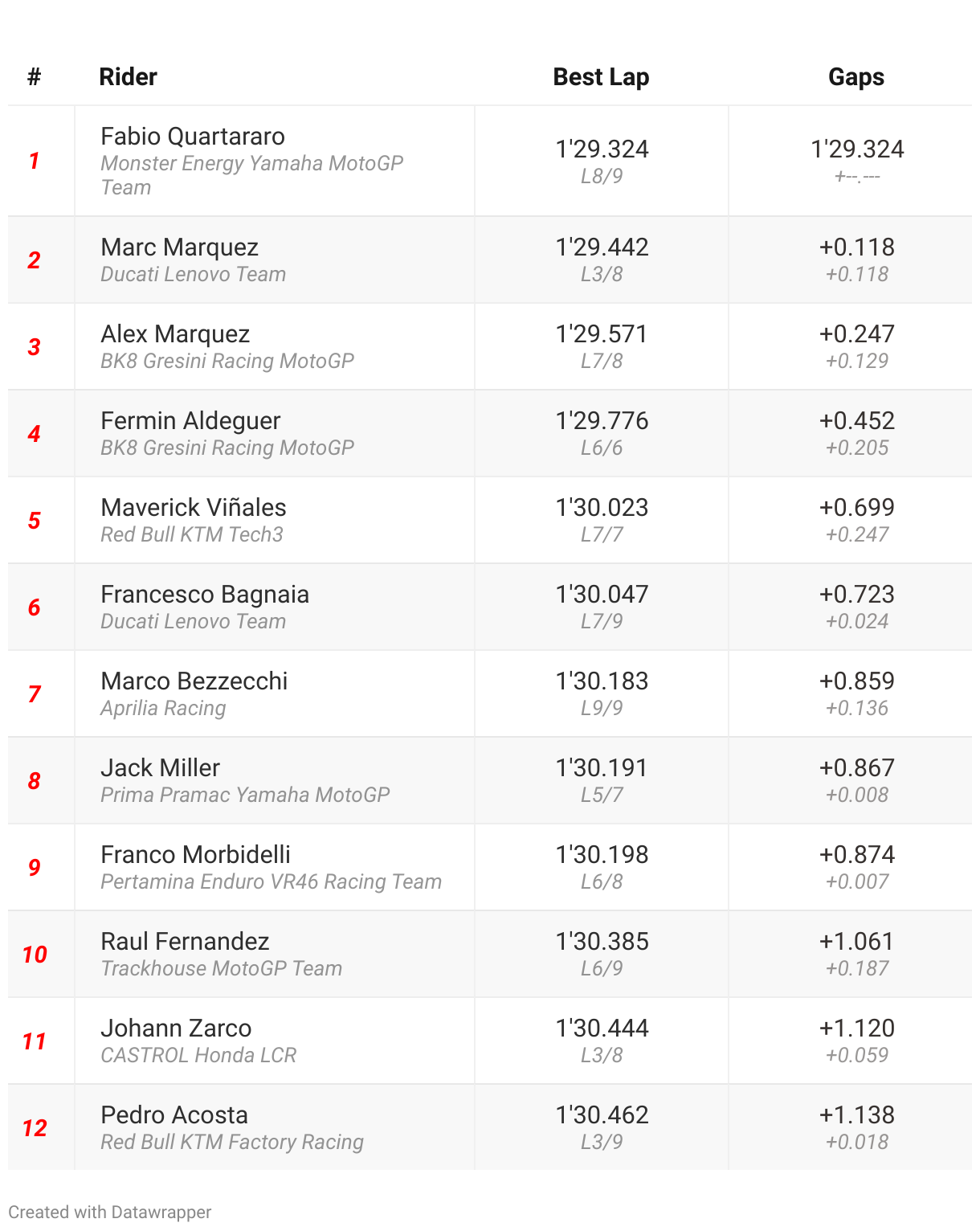Click the # position column header
The width and height of the screenshot is (980, 1231).
[34, 77]
